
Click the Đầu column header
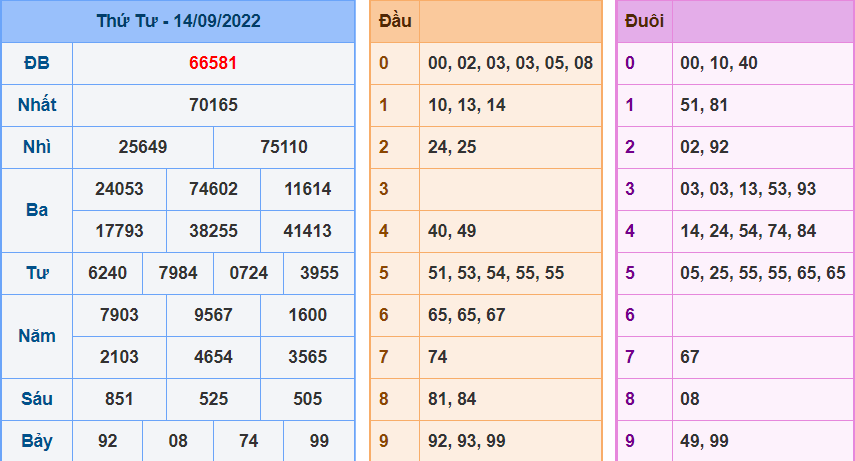tap(395, 21)
